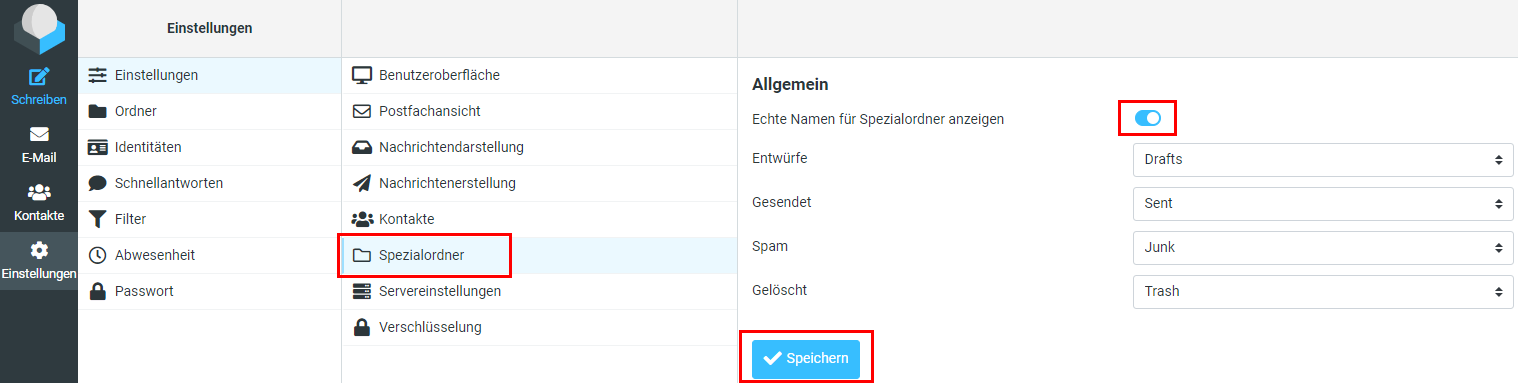Open Servereinstellungen server icon entry
This screenshot has height=383, width=1518.
coord(539,291)
